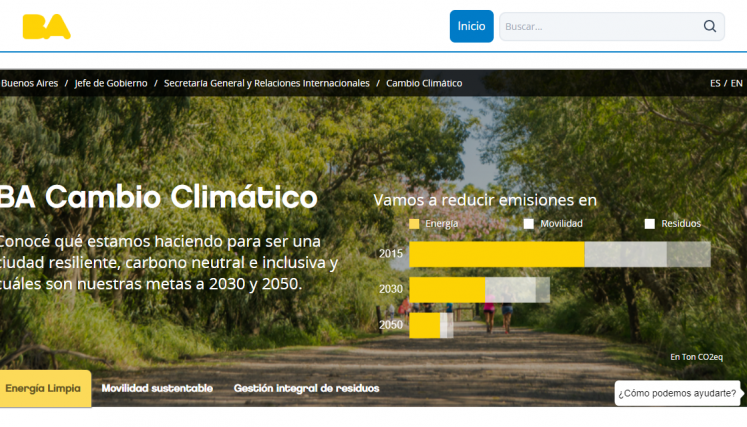This screenshot has height=427, width=747.
Task: Open Secretaría General y Relaciones Internacionales breadcrumb
Action: (x=267, y=83)
